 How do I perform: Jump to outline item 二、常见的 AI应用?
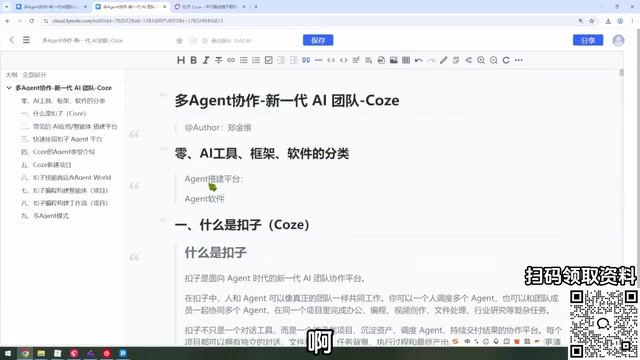point(69,127)
